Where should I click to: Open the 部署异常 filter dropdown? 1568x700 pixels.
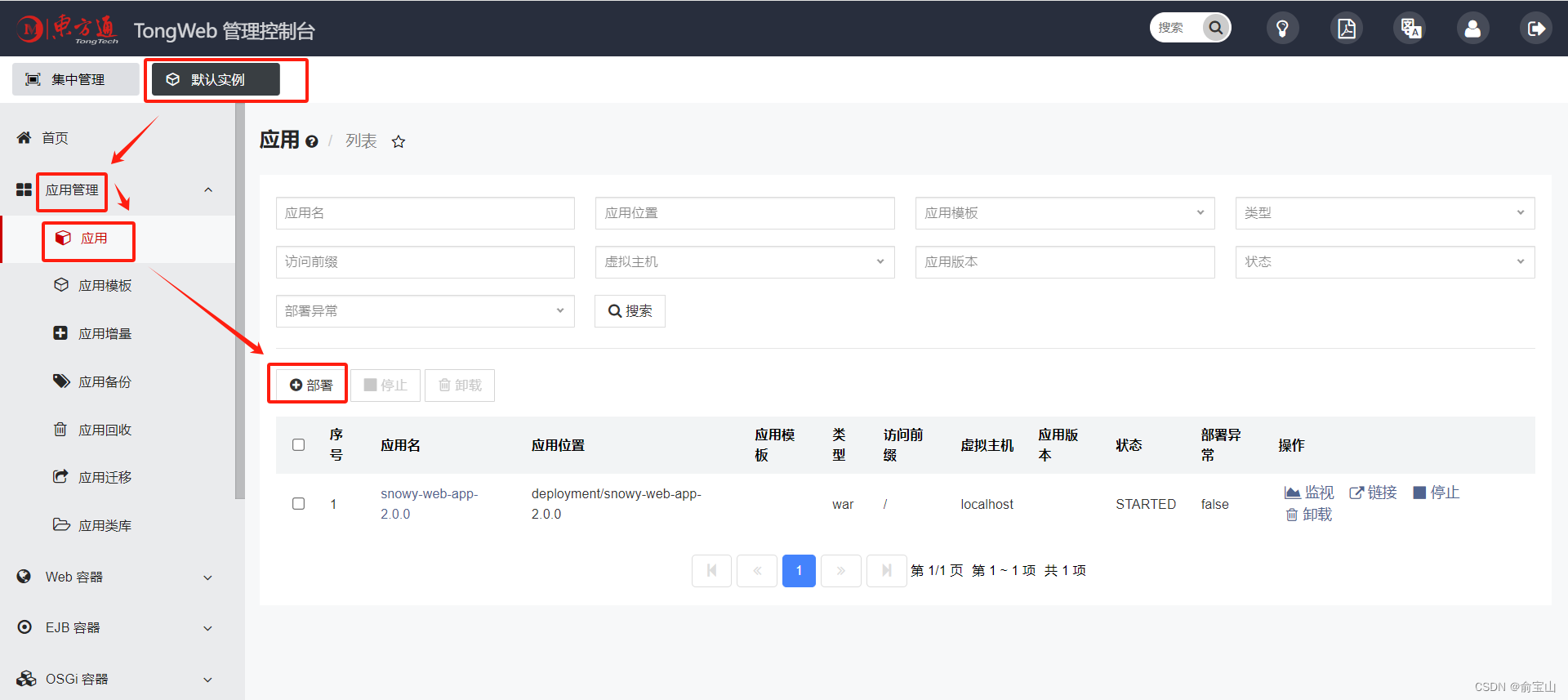point(425,311)
